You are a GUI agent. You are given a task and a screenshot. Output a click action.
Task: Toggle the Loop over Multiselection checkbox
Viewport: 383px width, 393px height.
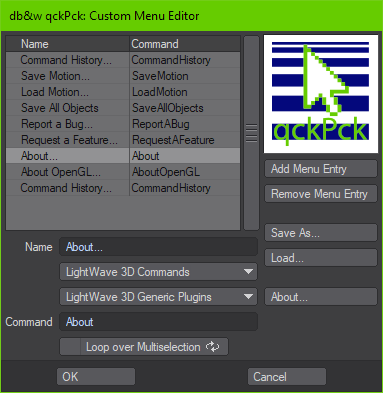pos(70,347)
